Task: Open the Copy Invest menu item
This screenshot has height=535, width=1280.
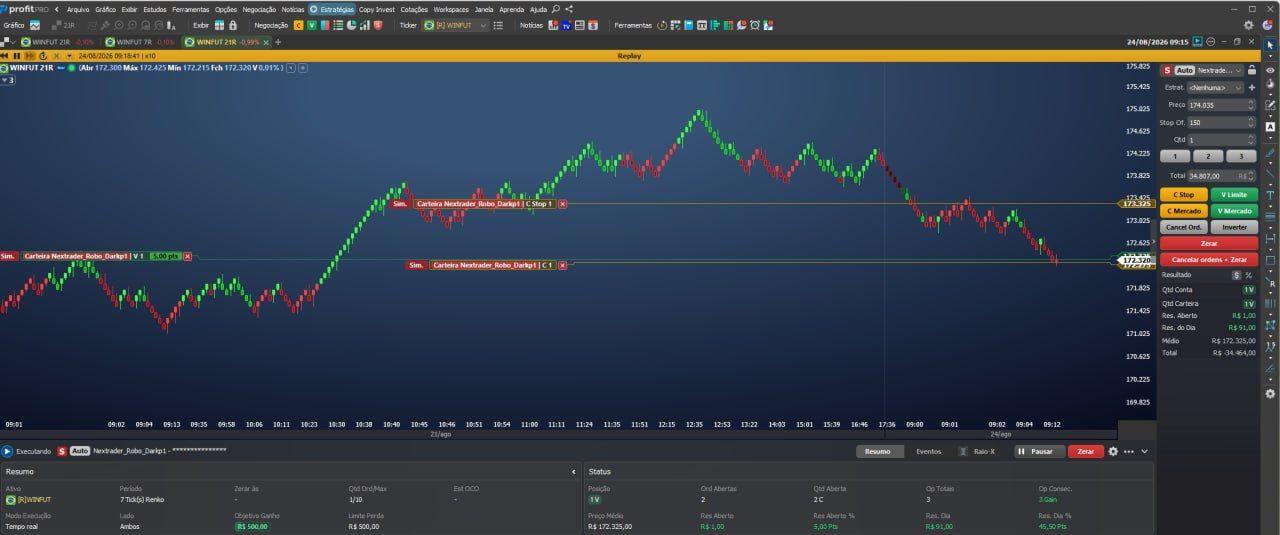Action: 377,9
